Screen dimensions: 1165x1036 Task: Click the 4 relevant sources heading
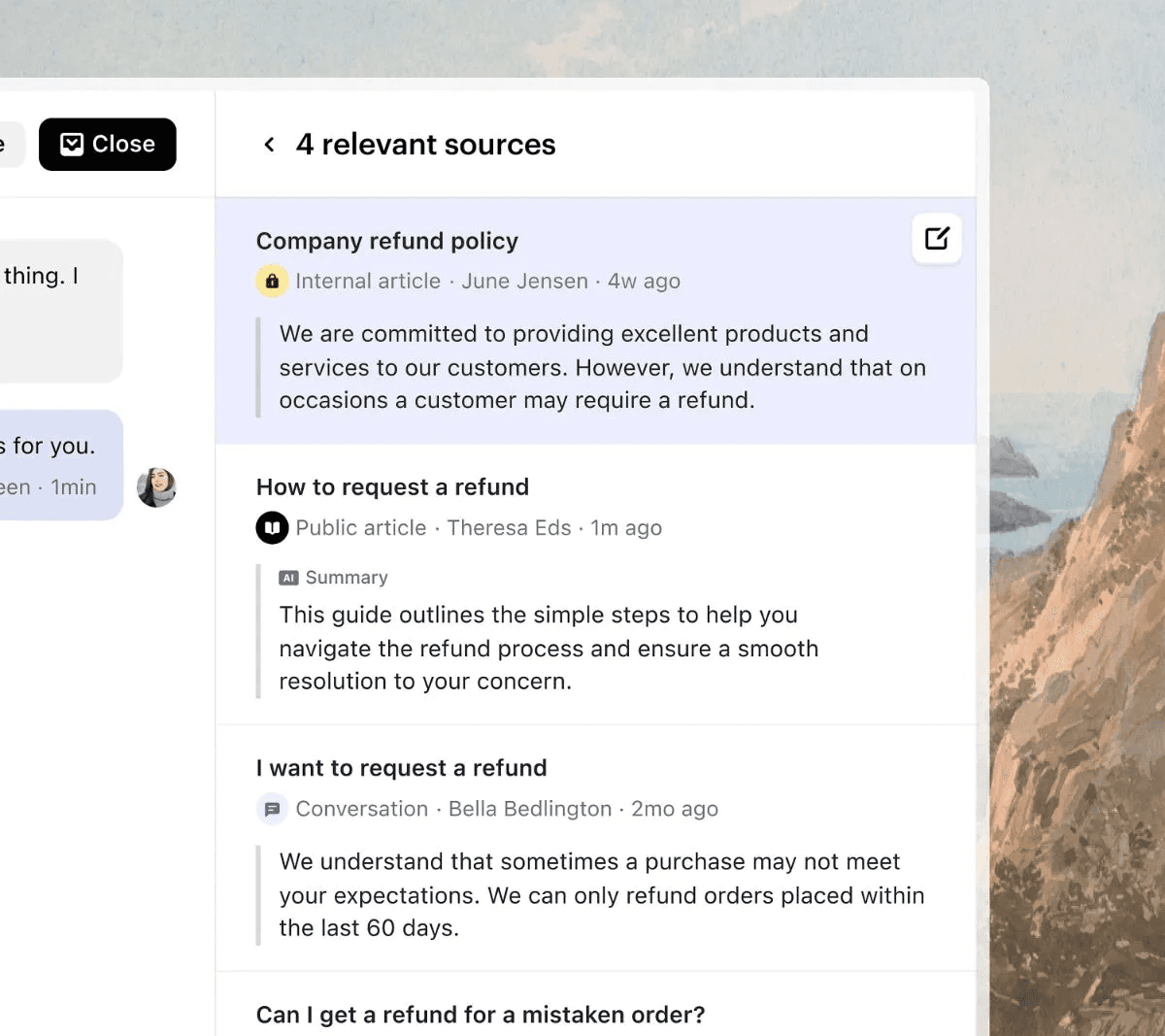[425, 144]
